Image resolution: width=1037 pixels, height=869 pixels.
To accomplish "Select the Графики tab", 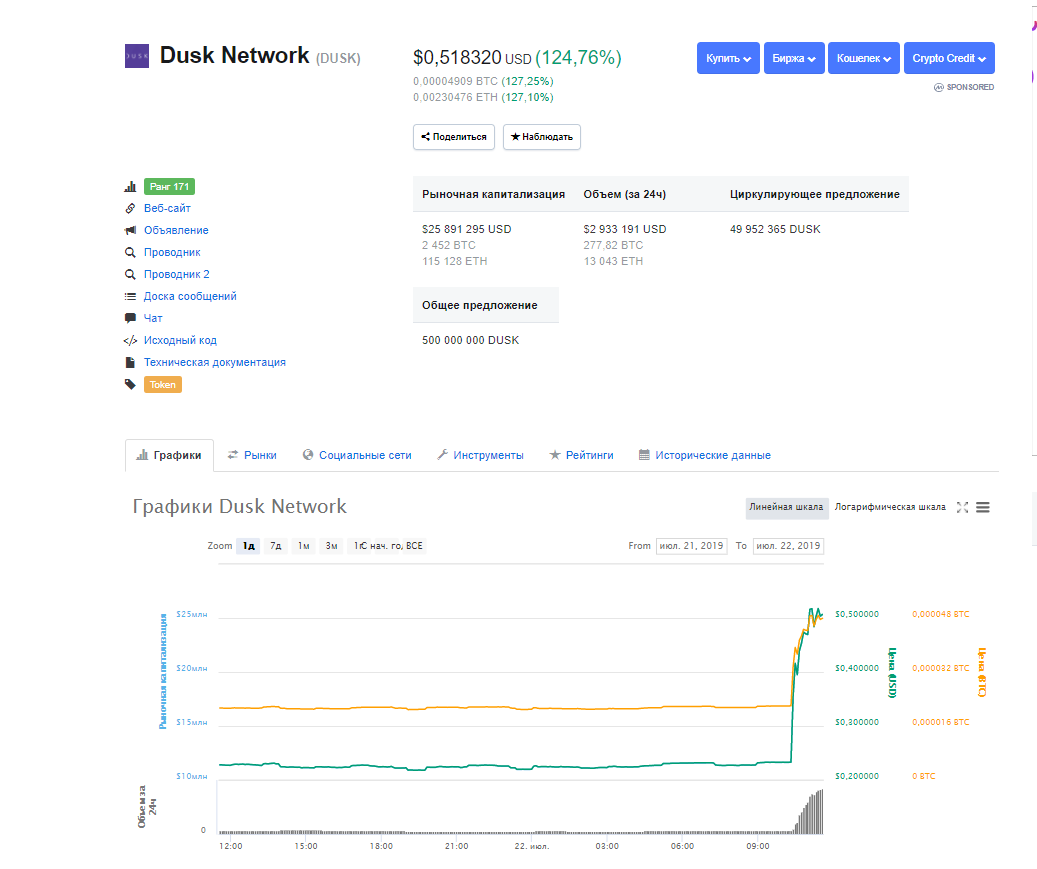I will pos(169,455).
